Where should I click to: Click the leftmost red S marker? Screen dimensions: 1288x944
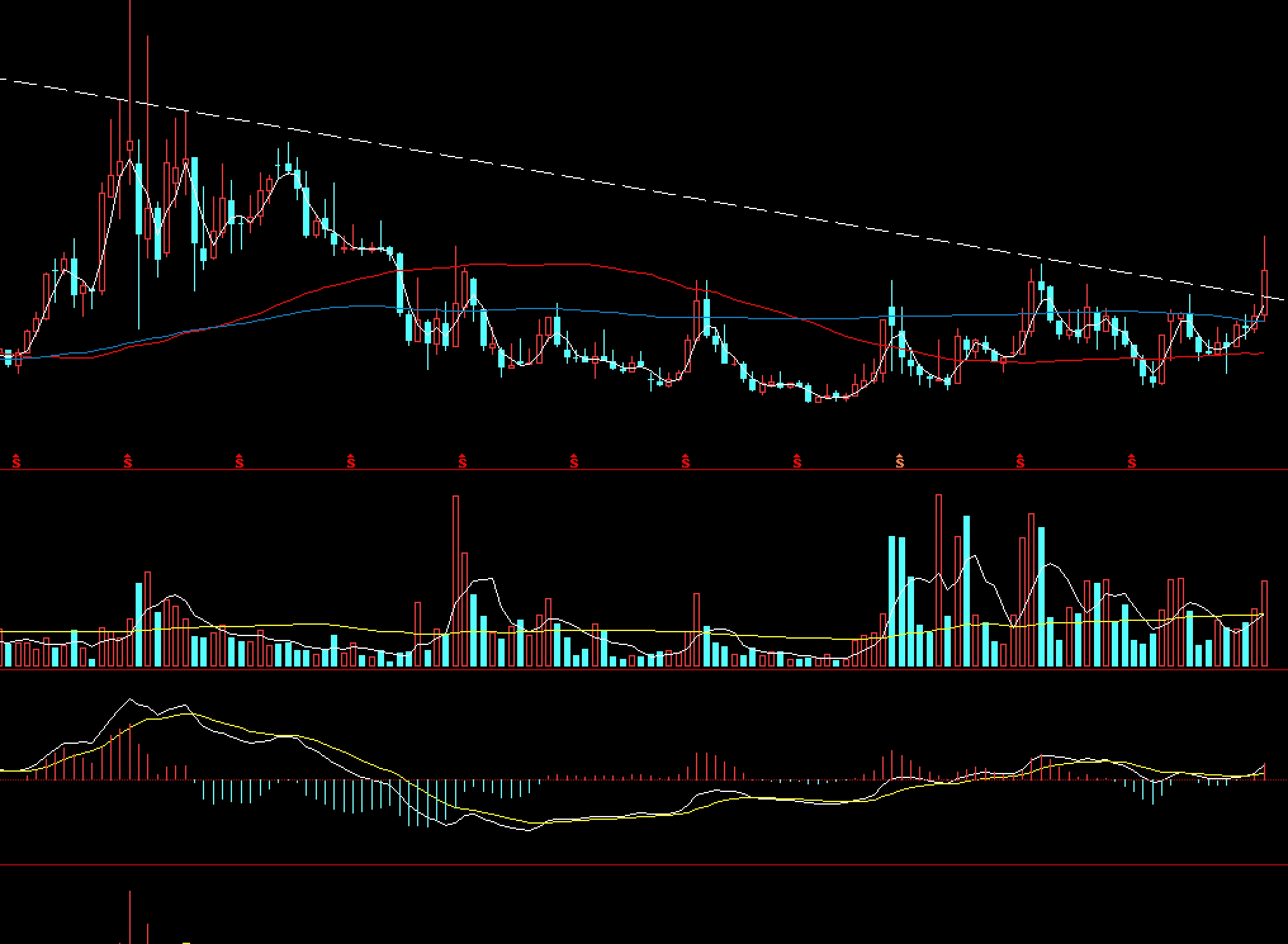tap(16, 461)
